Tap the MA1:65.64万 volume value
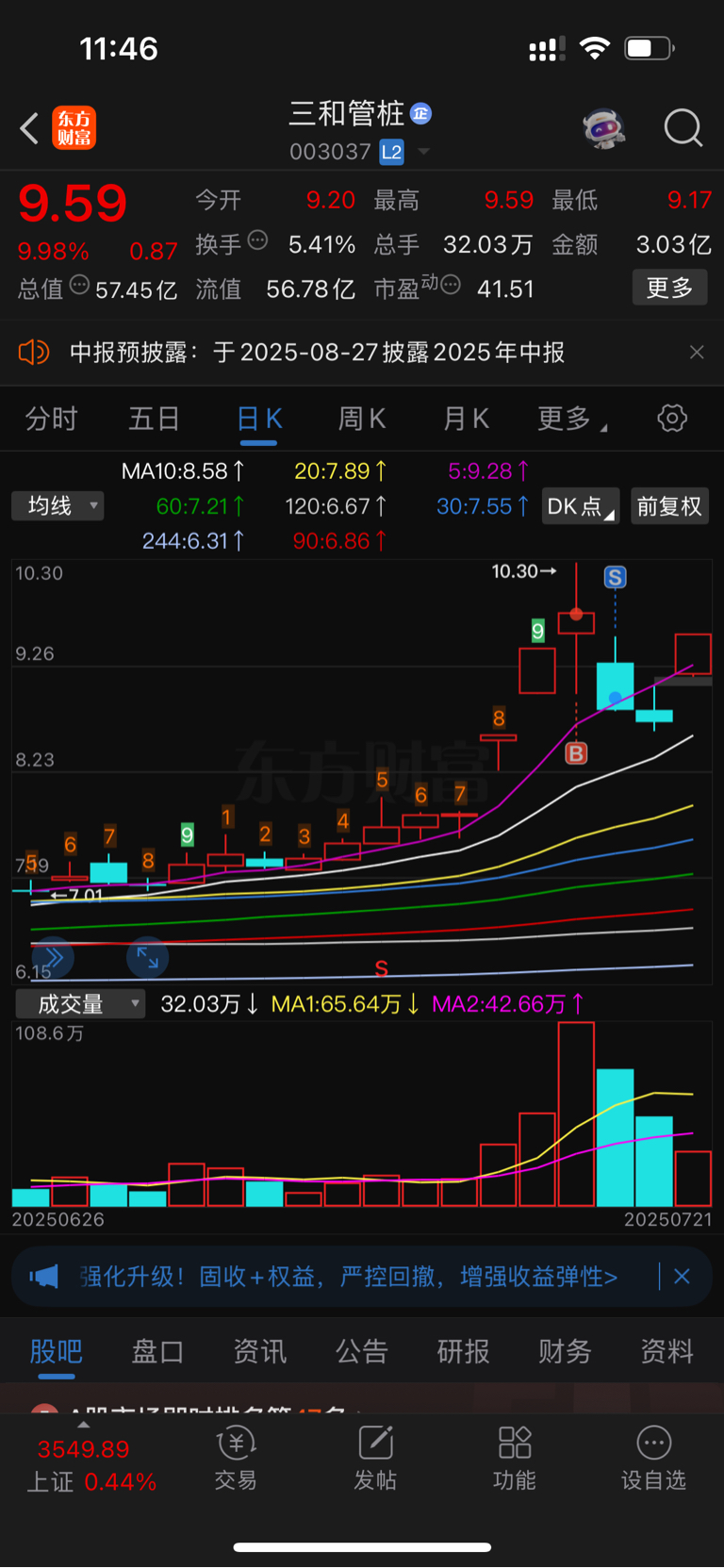724x1568 pixels. [x=345, y=1004]
